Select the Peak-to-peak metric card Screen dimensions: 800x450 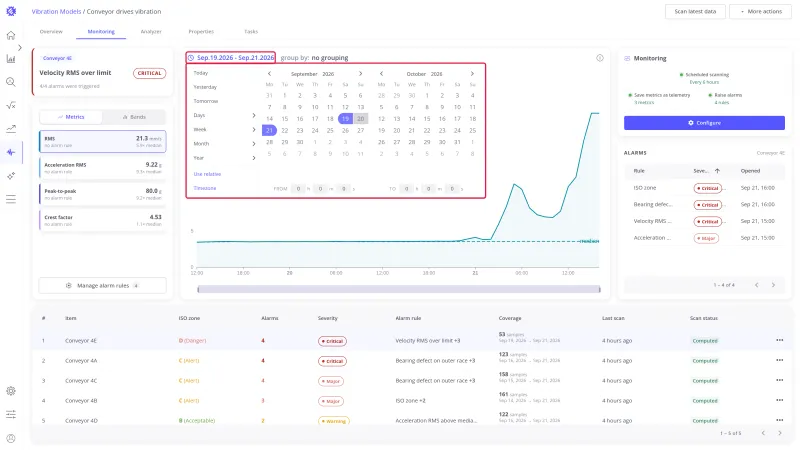pos(103,194)
